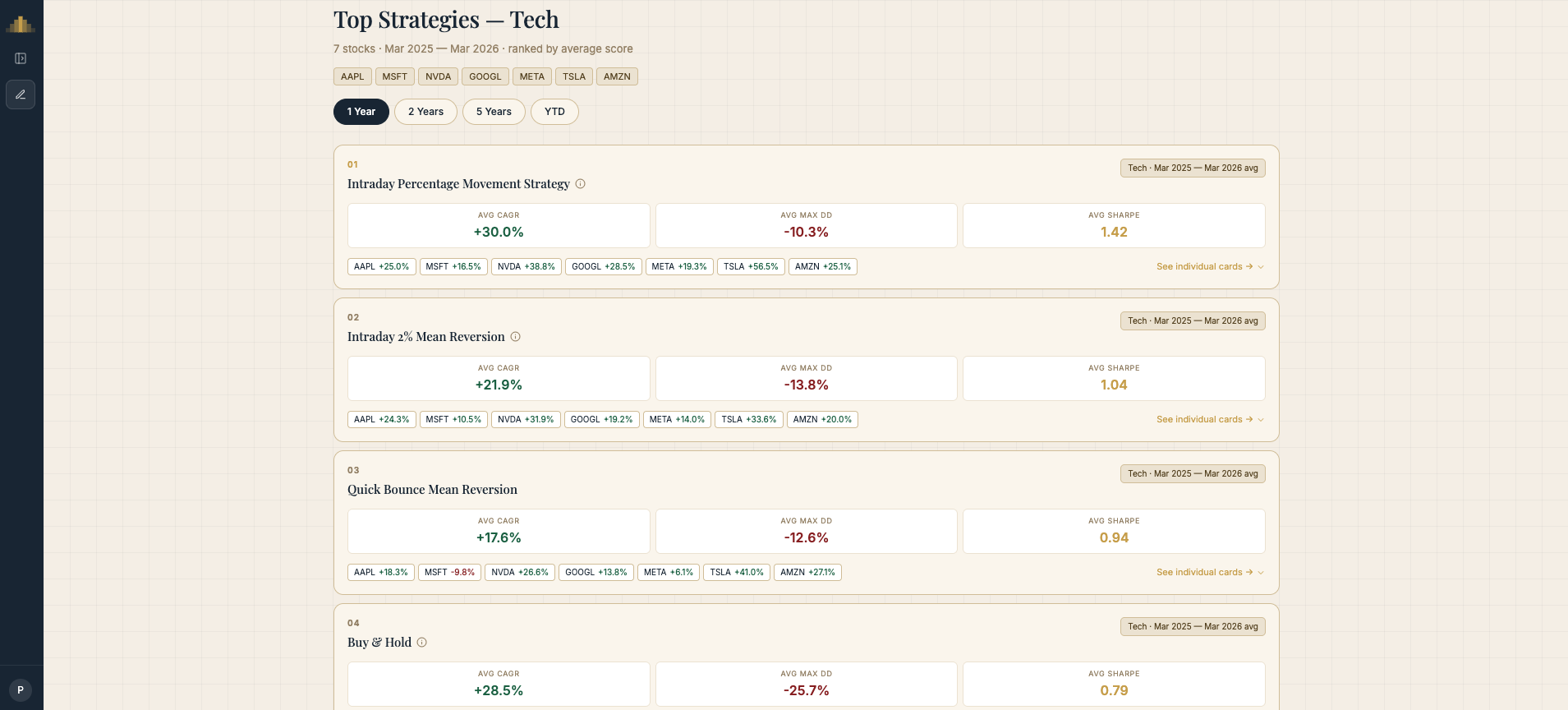
Task: Click the MSFT -9.8% chip
Action: pyautogui.click(x=450, y=572)
